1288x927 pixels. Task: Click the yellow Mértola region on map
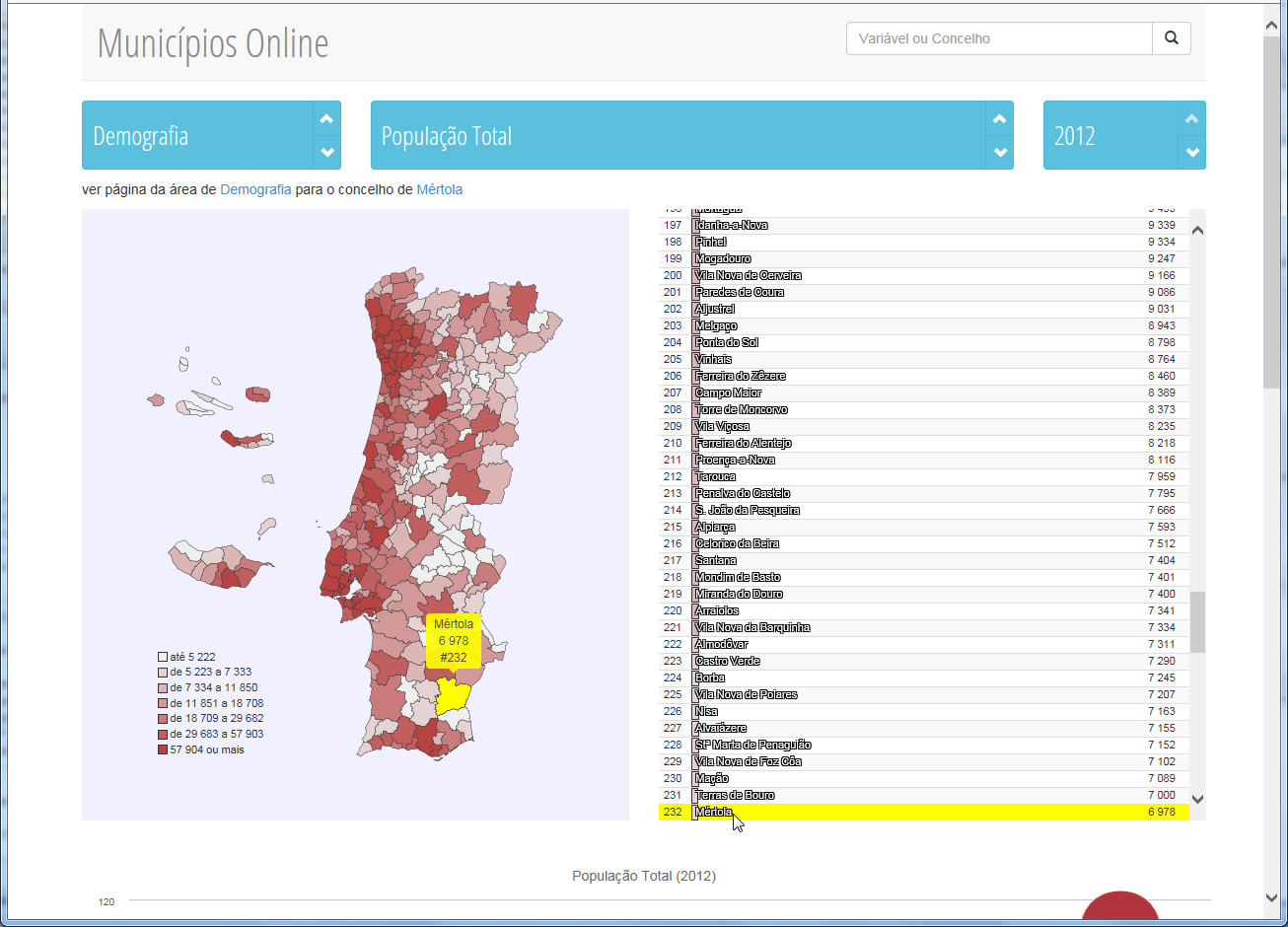point(452,695)
